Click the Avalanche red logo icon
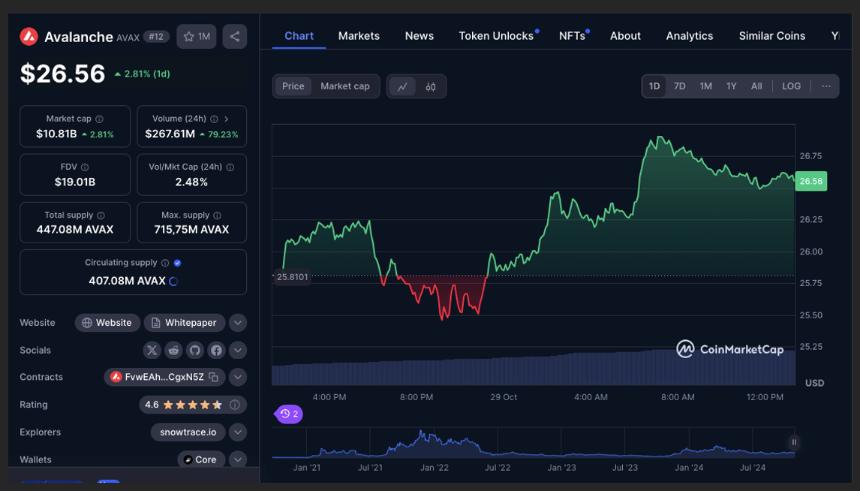 point(29,37)
